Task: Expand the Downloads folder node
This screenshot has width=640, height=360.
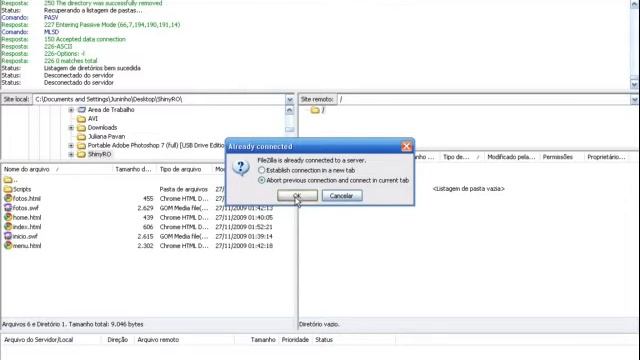Action: click(x=71, y=128)
